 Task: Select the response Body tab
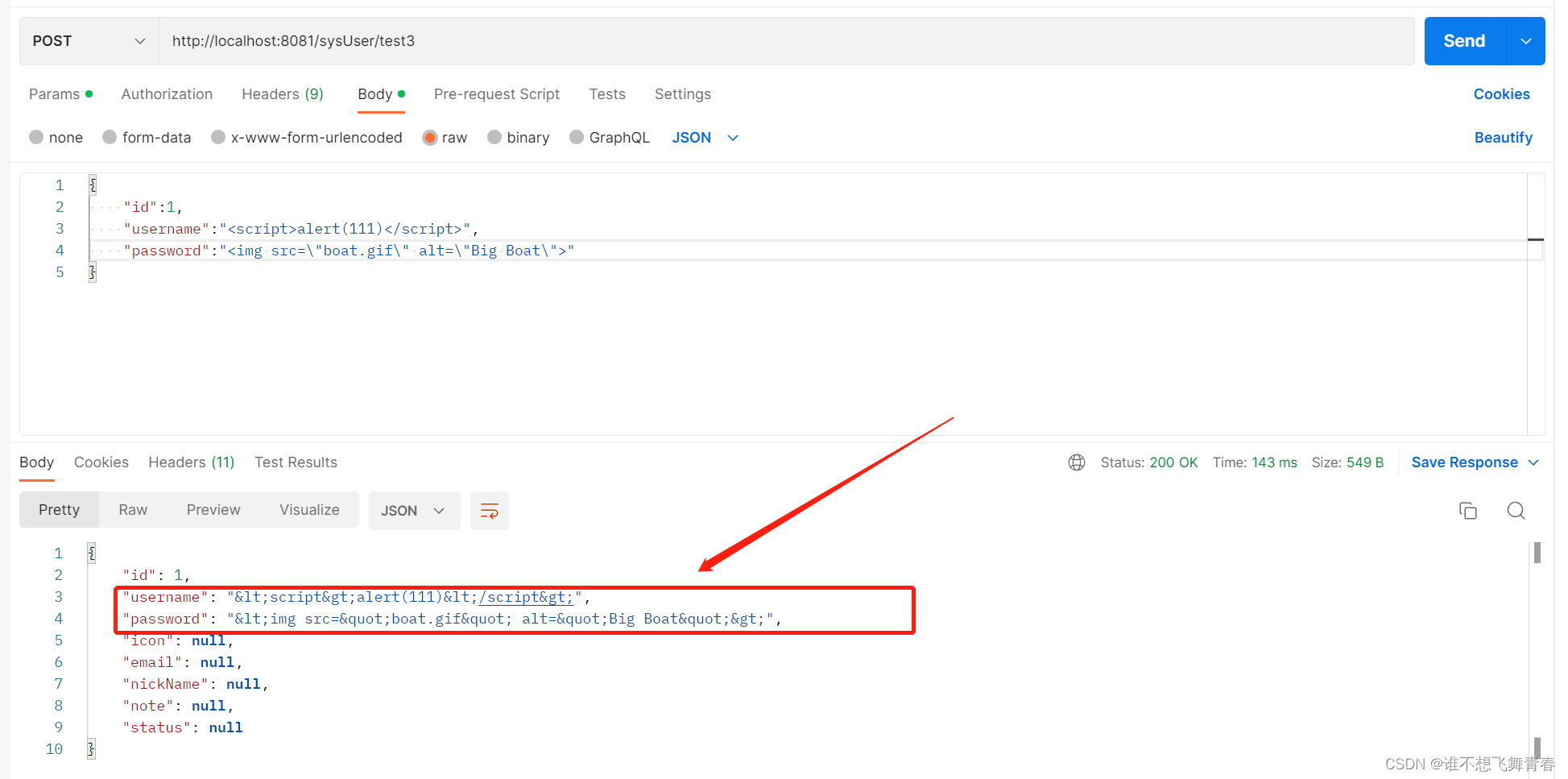37,462
